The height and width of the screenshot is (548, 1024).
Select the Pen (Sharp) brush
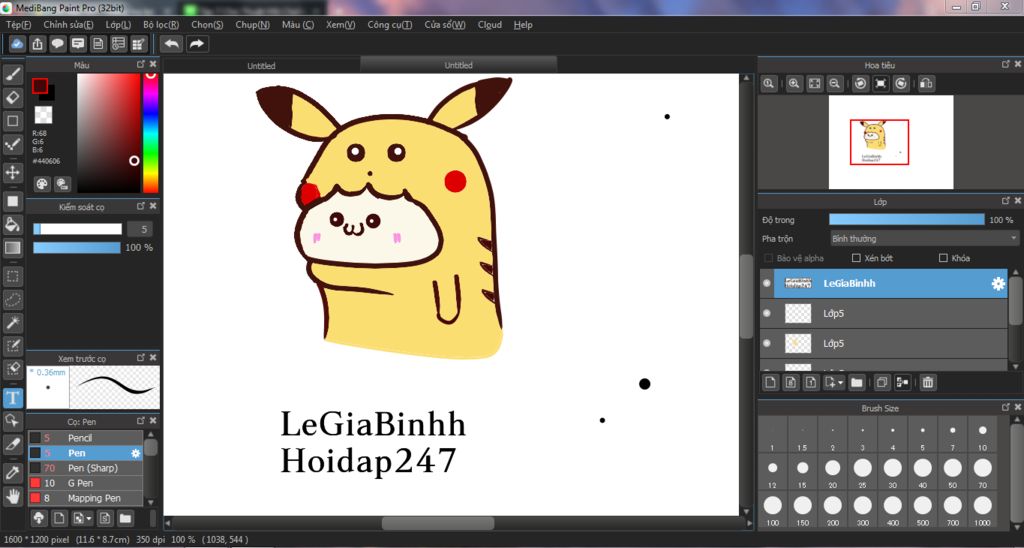[86, 468]
